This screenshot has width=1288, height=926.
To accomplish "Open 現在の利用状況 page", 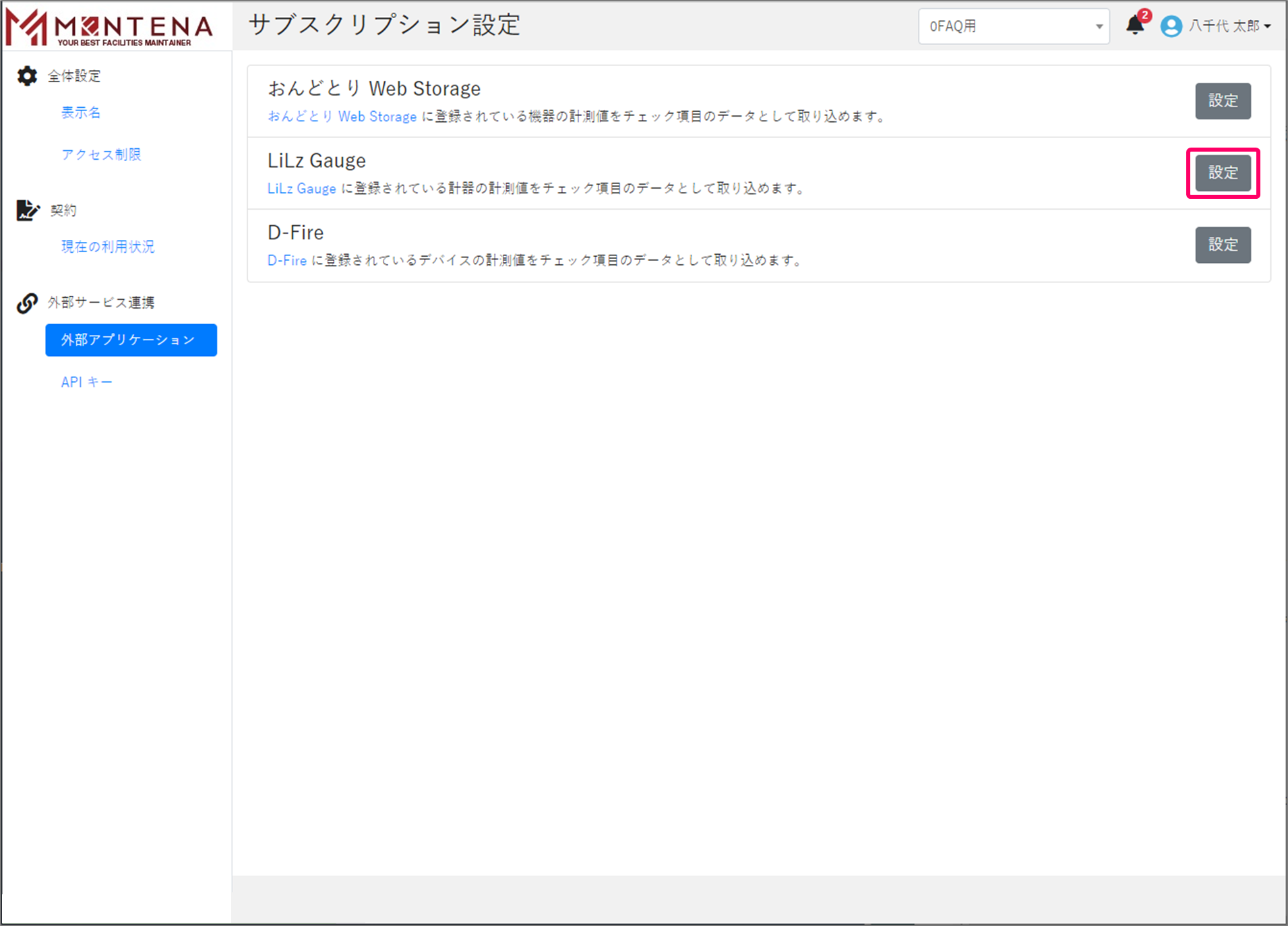I will [x=108, y=247].
